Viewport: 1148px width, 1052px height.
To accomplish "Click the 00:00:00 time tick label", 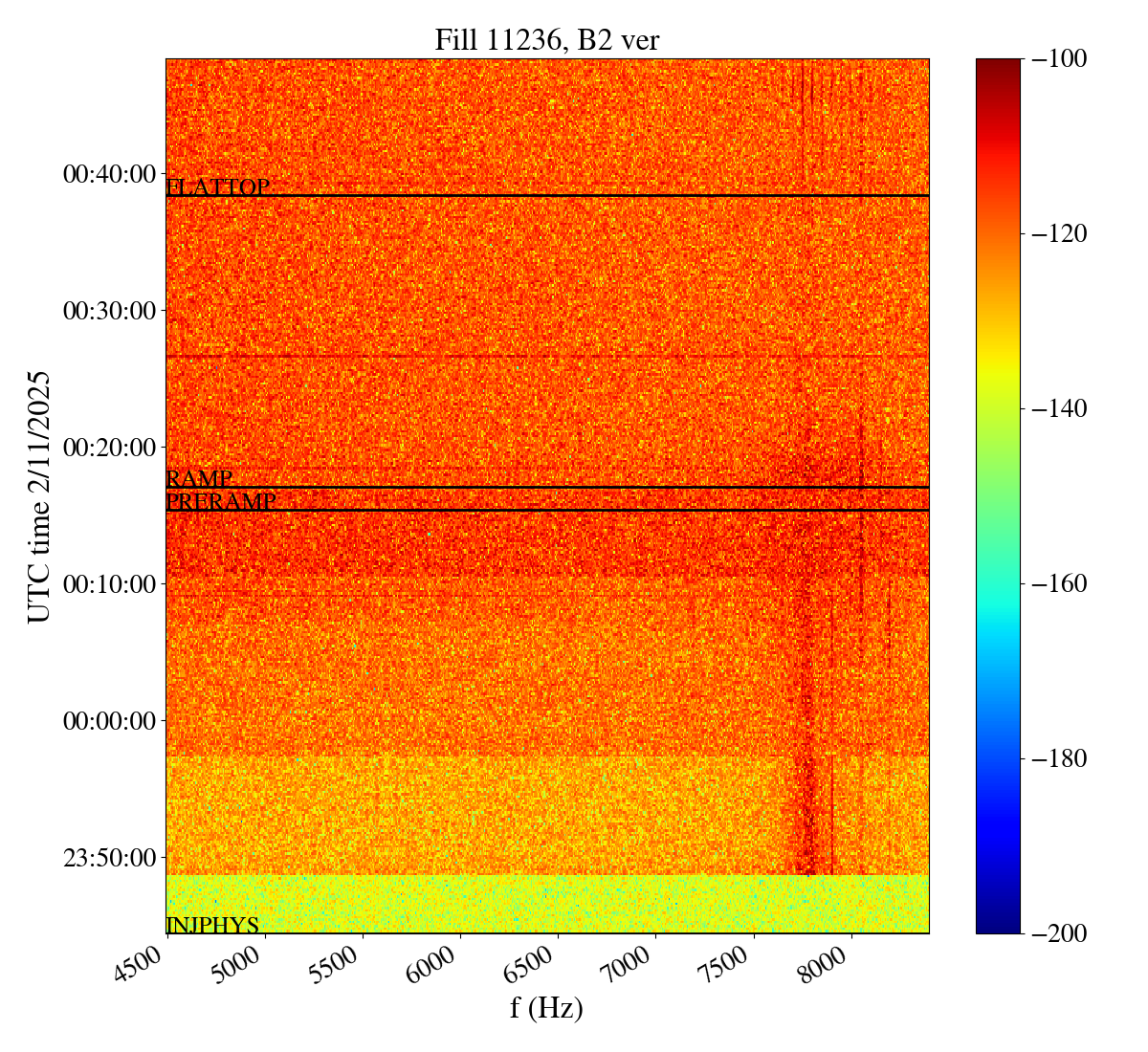I will (x=109, y=720).
